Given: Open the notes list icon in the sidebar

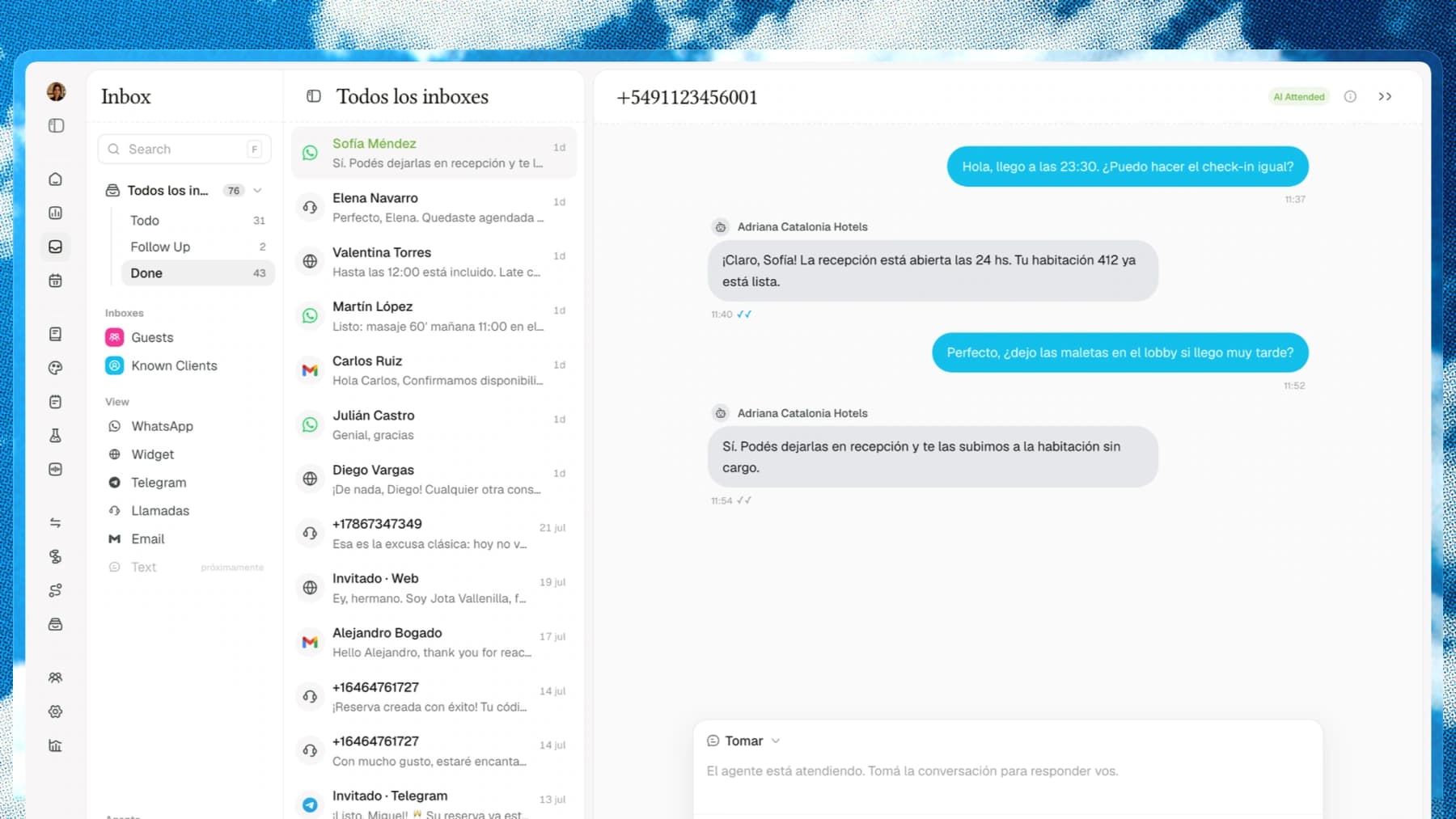Looking at the screenshot, I should coord(56,402).
